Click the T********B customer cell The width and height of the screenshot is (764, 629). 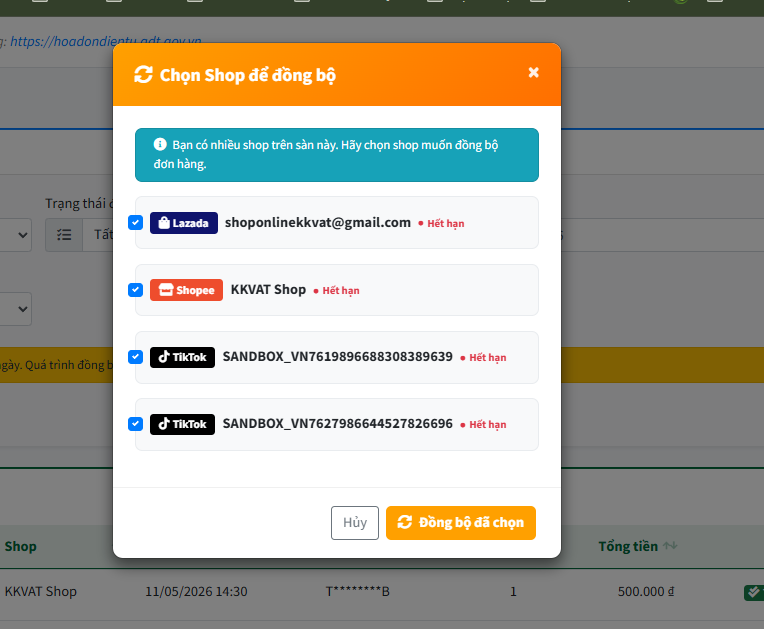358,591
